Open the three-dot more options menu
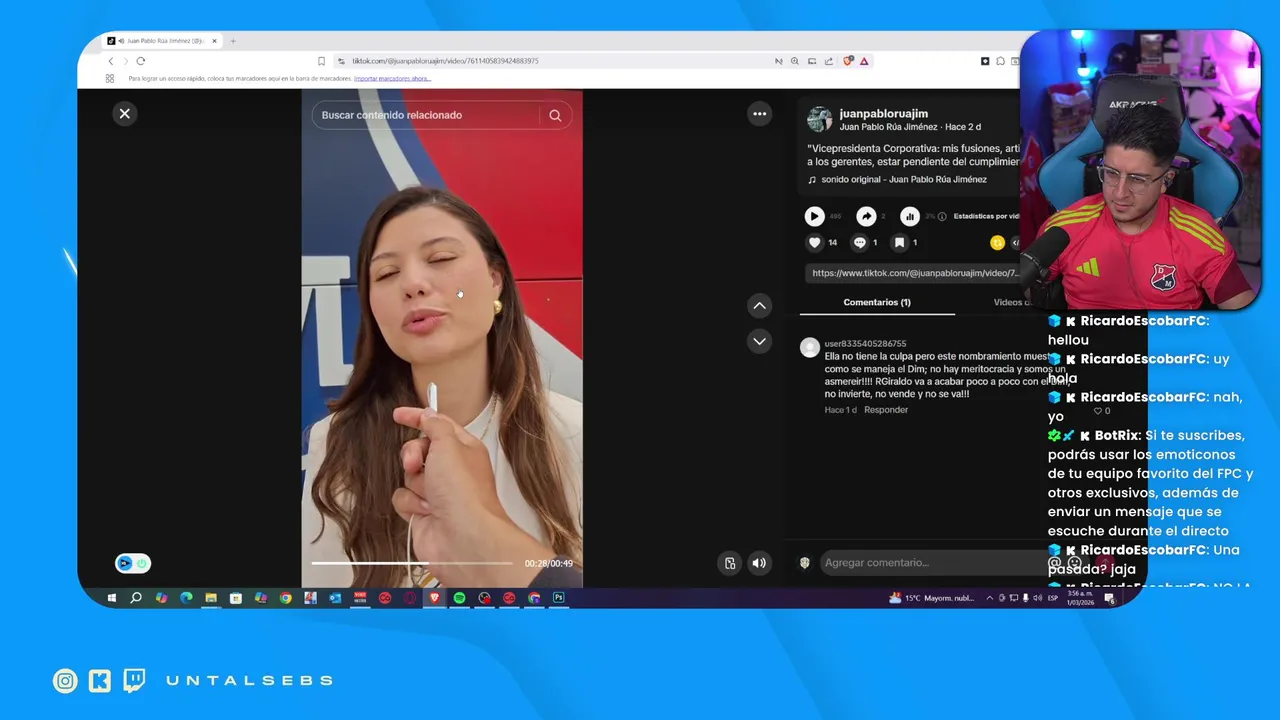1280x720 pixels. tap(760, 114)
